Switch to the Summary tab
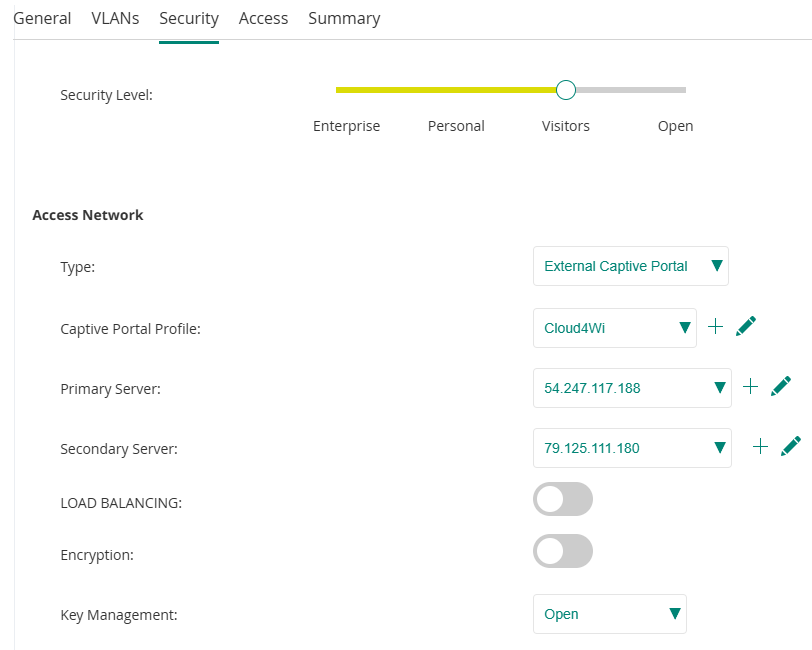Screen dimensions: 812x650 344,18
